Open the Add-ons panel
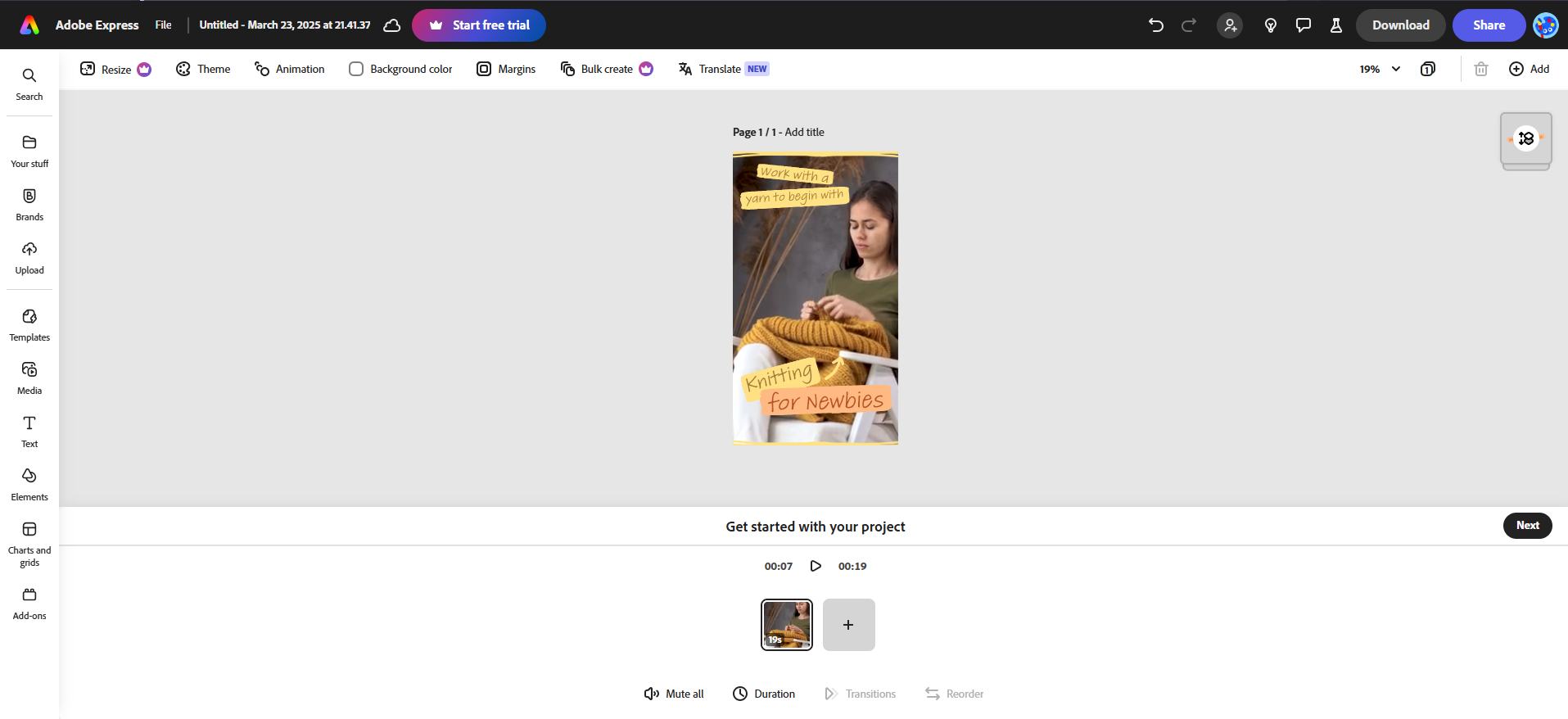The height and width of the screenshot is (719, 1568). pos(29,604)
